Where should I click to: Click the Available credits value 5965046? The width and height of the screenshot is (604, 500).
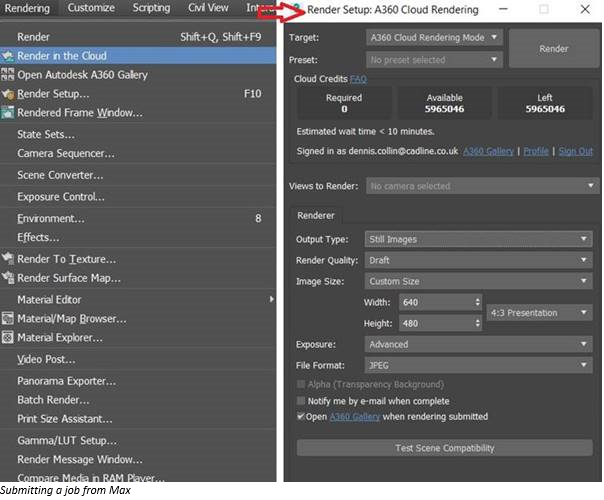tap(445, 109)
